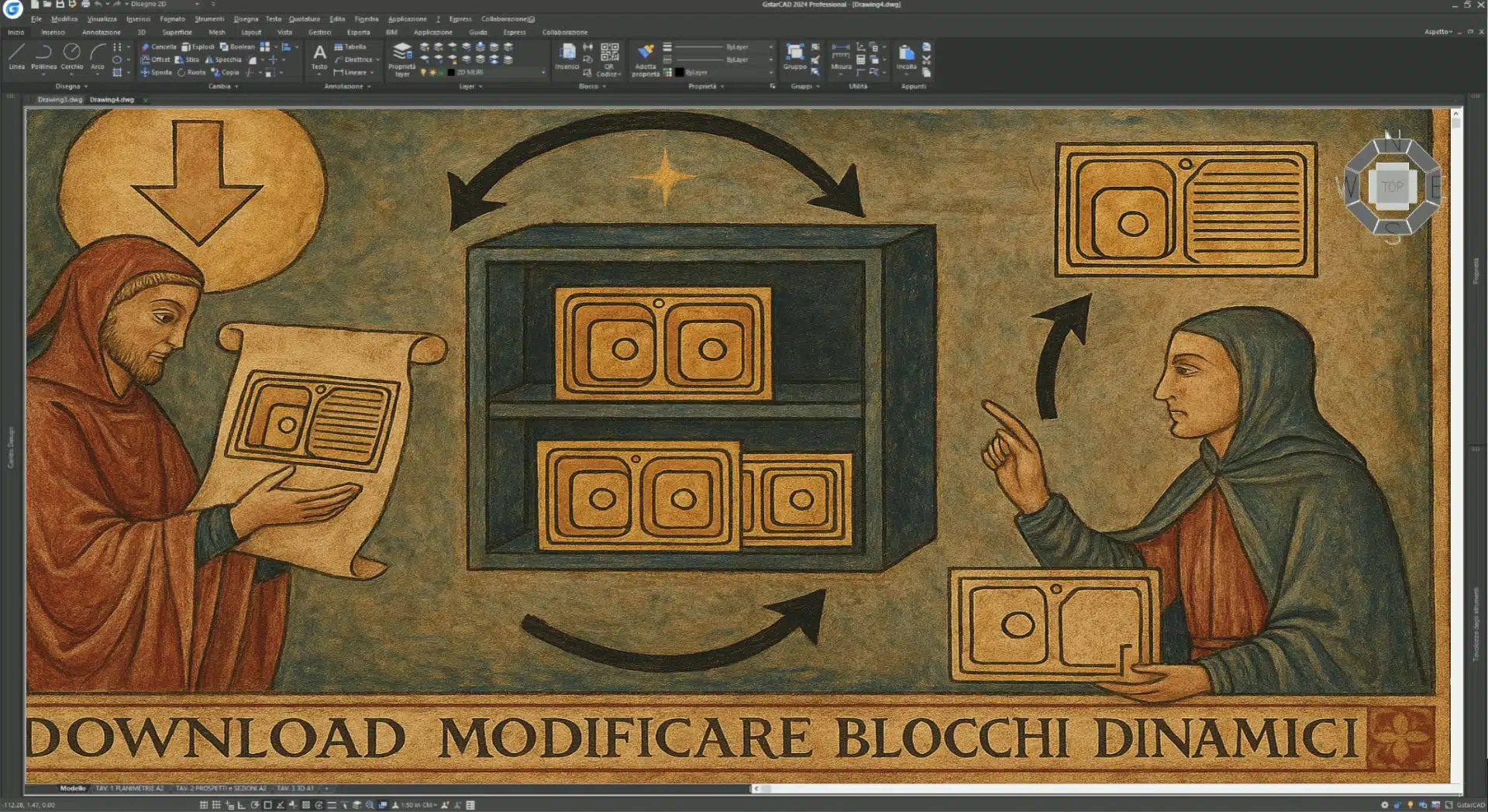Click the Boolean tool
The width and height of the screenshot is (1488, 812).
237,46
